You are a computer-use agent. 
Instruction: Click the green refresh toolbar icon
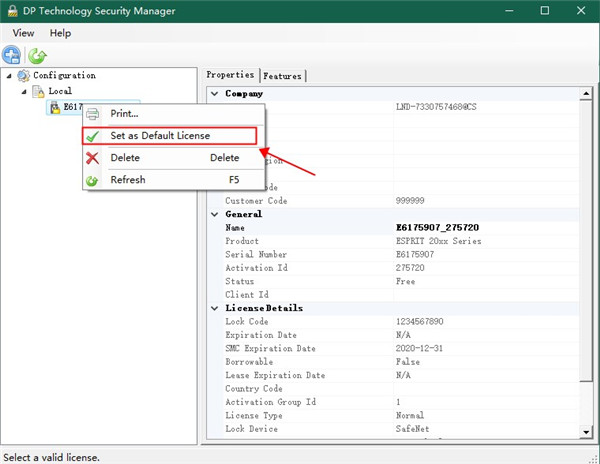[37, 56]
